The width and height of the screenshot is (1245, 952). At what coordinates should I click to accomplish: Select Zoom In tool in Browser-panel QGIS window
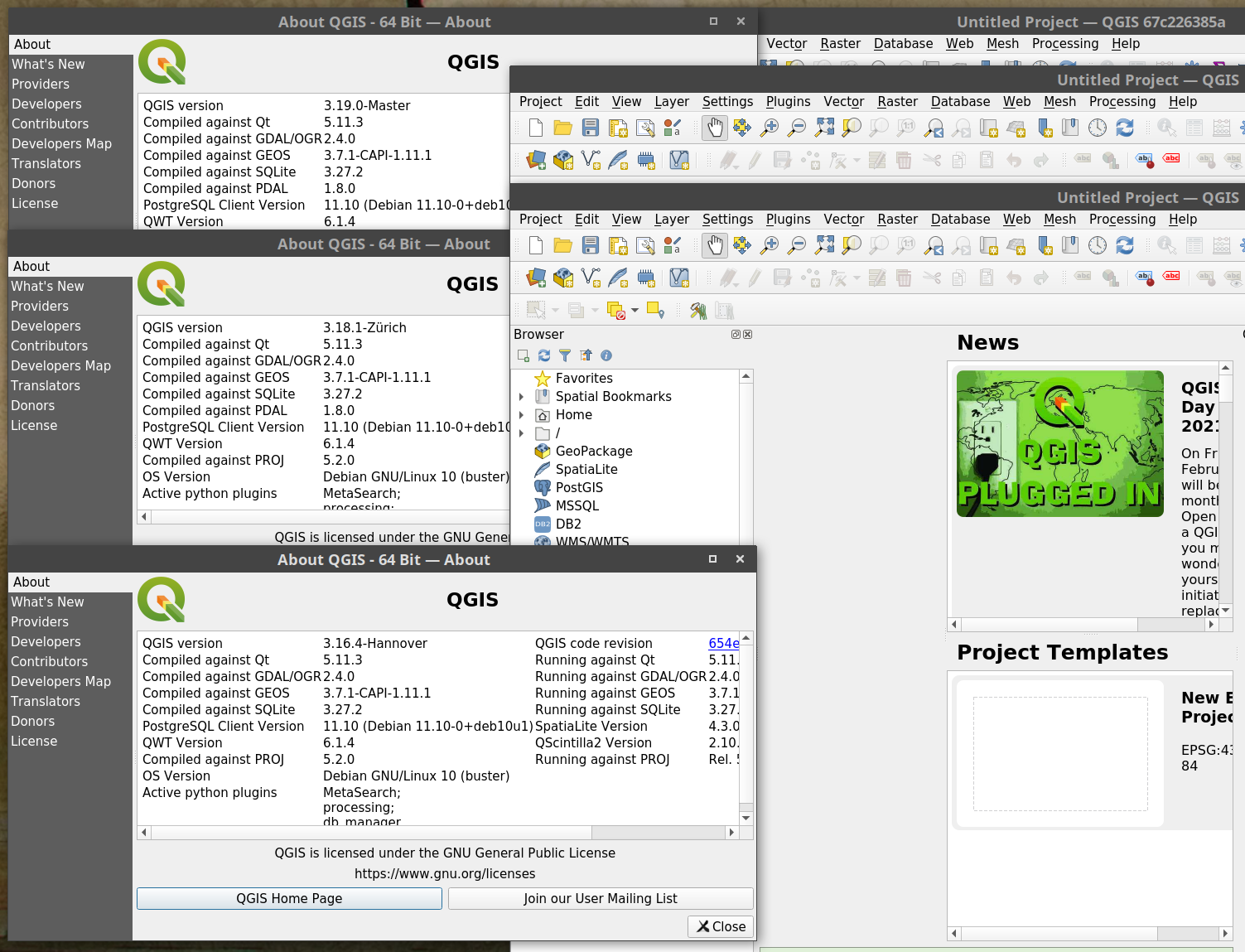(x=770, y=245)
